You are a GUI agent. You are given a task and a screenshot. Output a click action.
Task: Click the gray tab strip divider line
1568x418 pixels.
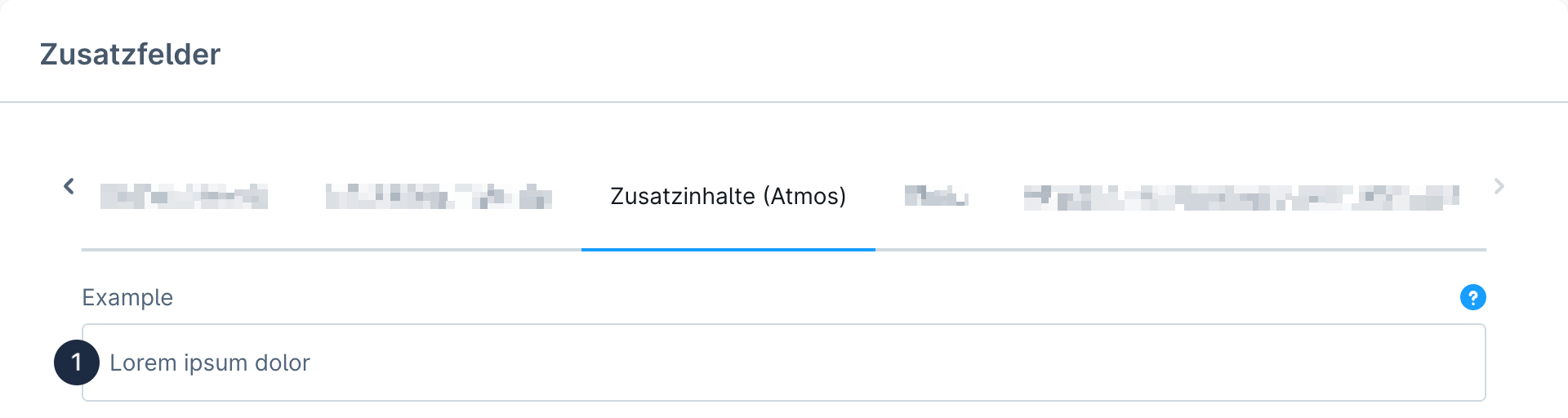1143,250
